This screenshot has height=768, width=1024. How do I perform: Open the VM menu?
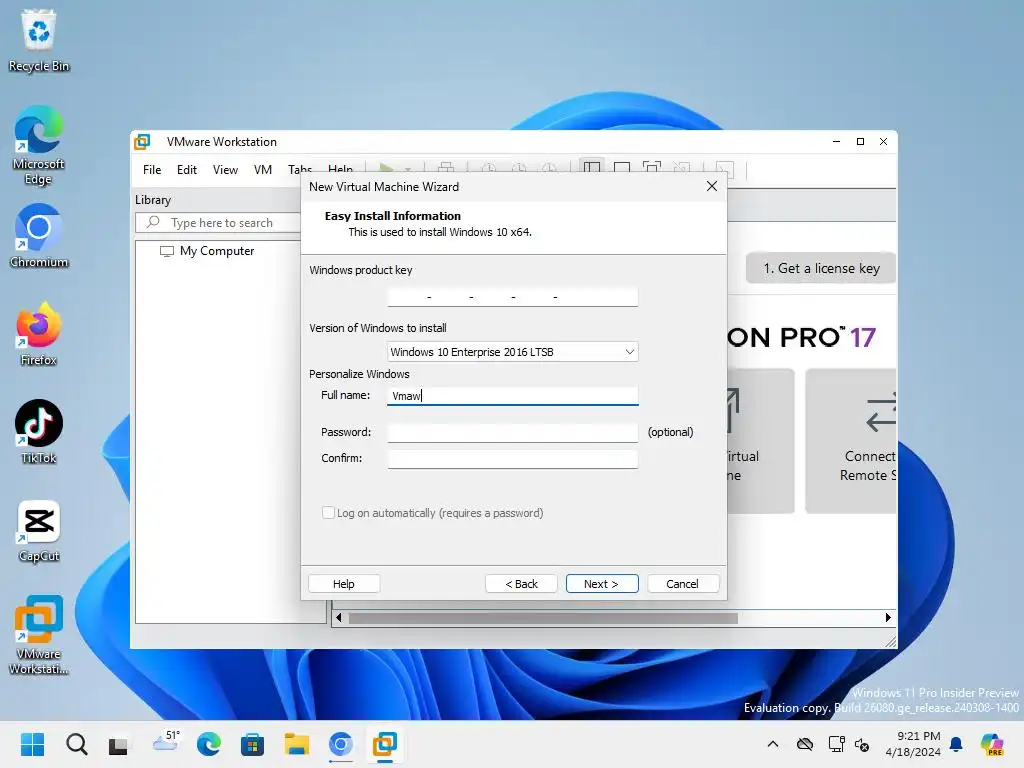263,170
